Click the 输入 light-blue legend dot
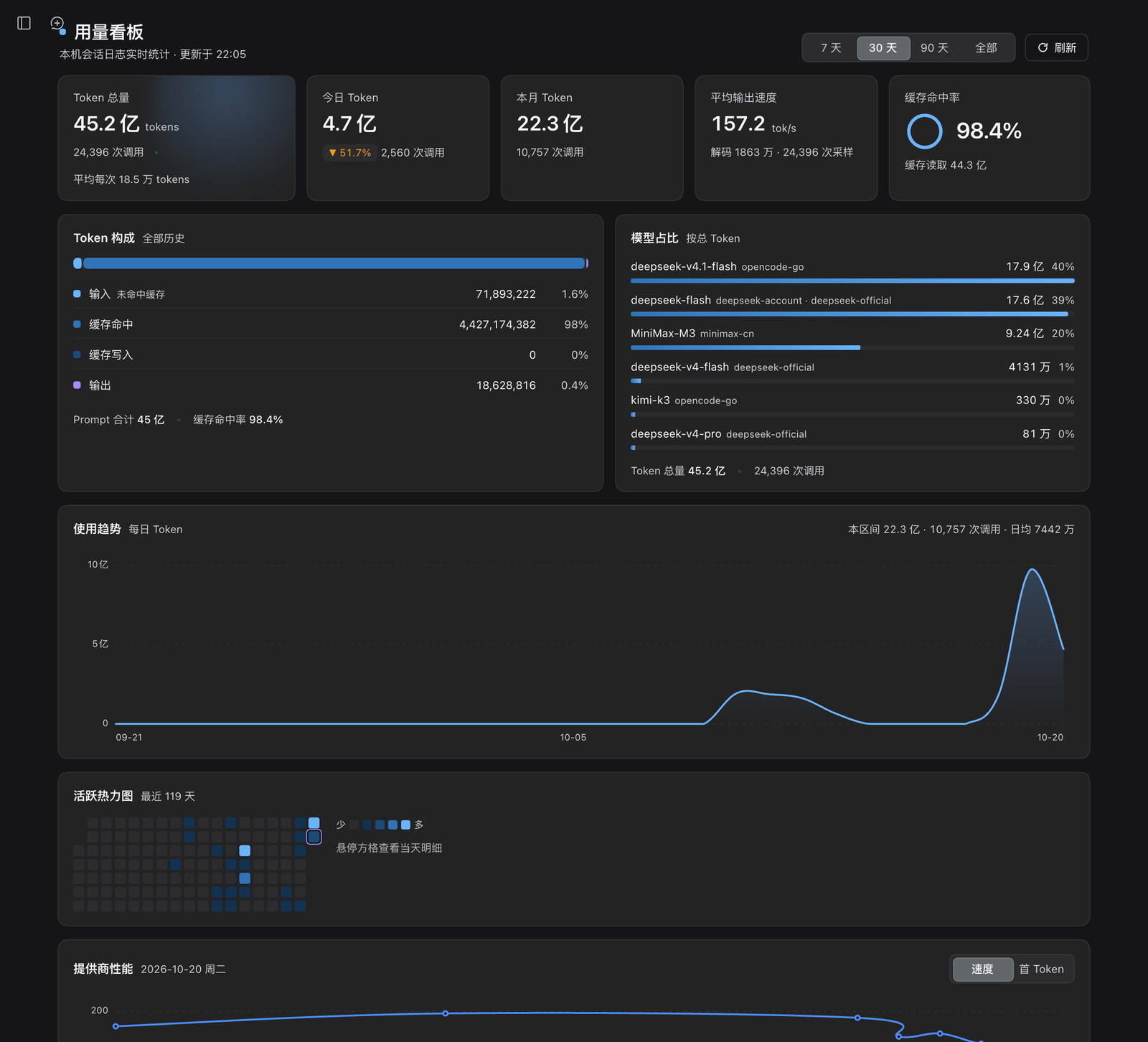 click(x=77, y=294)
